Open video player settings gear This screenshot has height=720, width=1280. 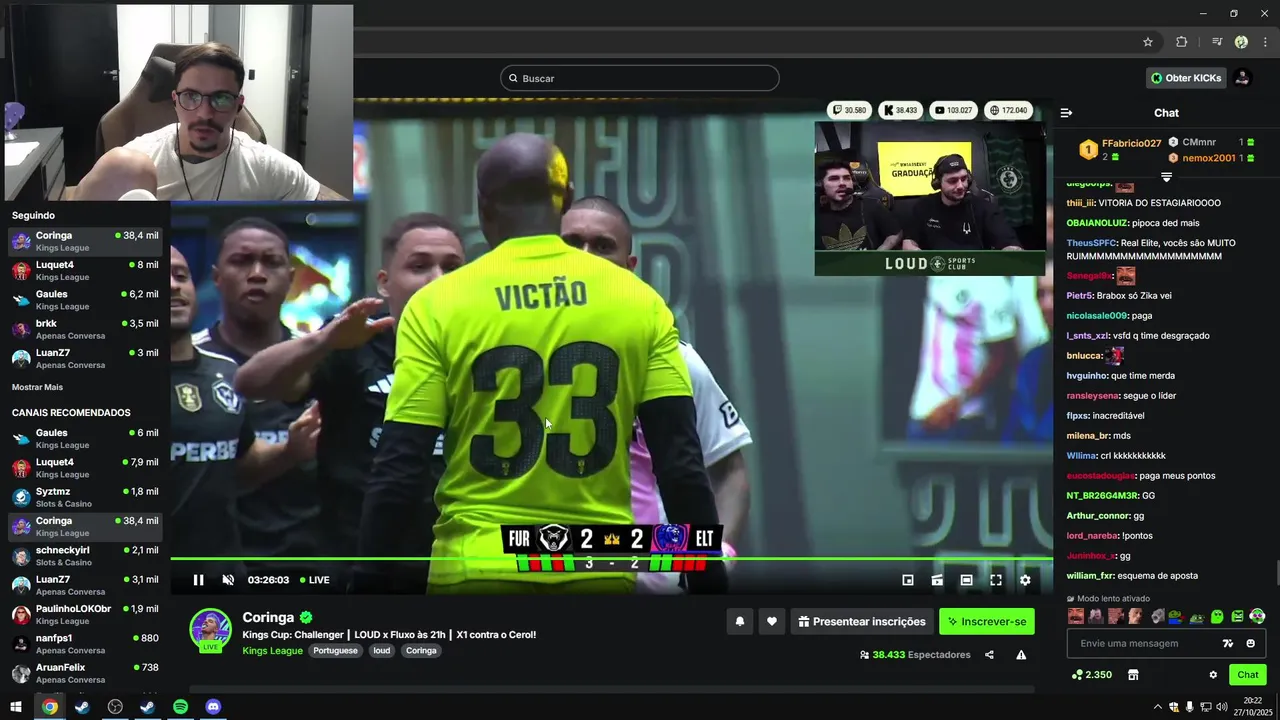point(1025,580)
